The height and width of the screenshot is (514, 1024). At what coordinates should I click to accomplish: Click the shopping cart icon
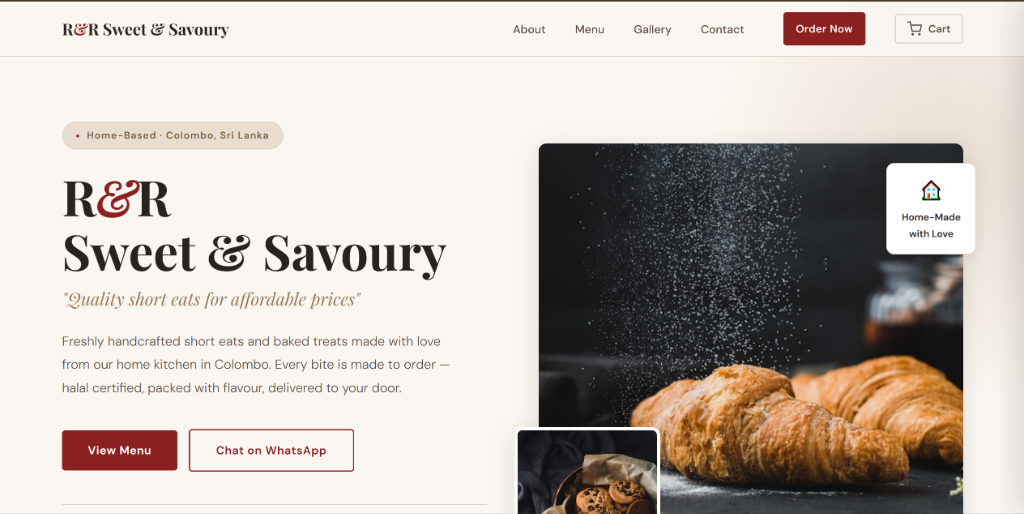coord(914,29)
